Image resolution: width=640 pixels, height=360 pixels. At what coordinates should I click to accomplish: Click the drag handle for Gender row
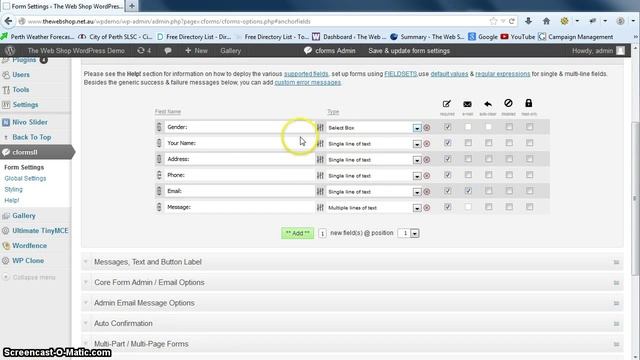(x=159, y=127)
